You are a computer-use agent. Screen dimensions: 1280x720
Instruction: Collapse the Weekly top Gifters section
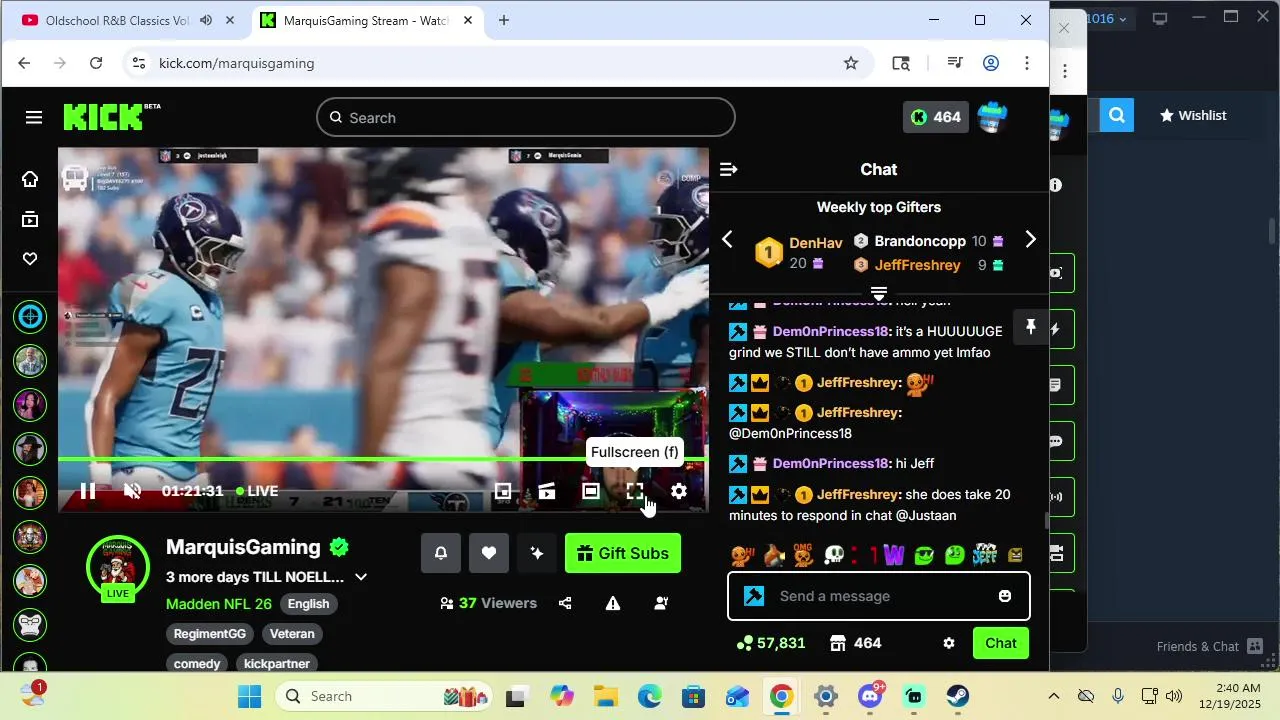tap(879, 293)
